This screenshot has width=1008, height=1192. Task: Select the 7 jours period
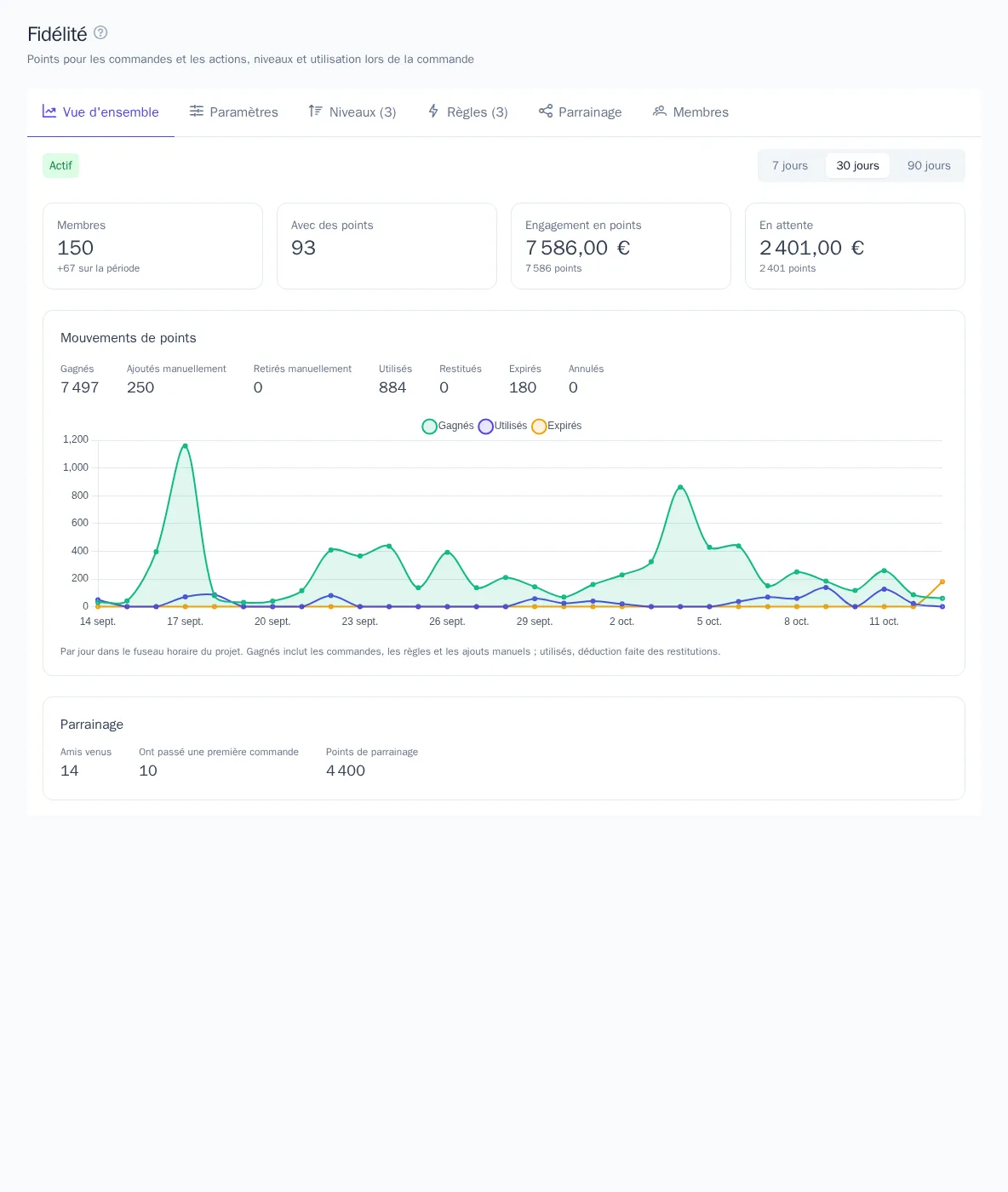click(x=790, y=166)
